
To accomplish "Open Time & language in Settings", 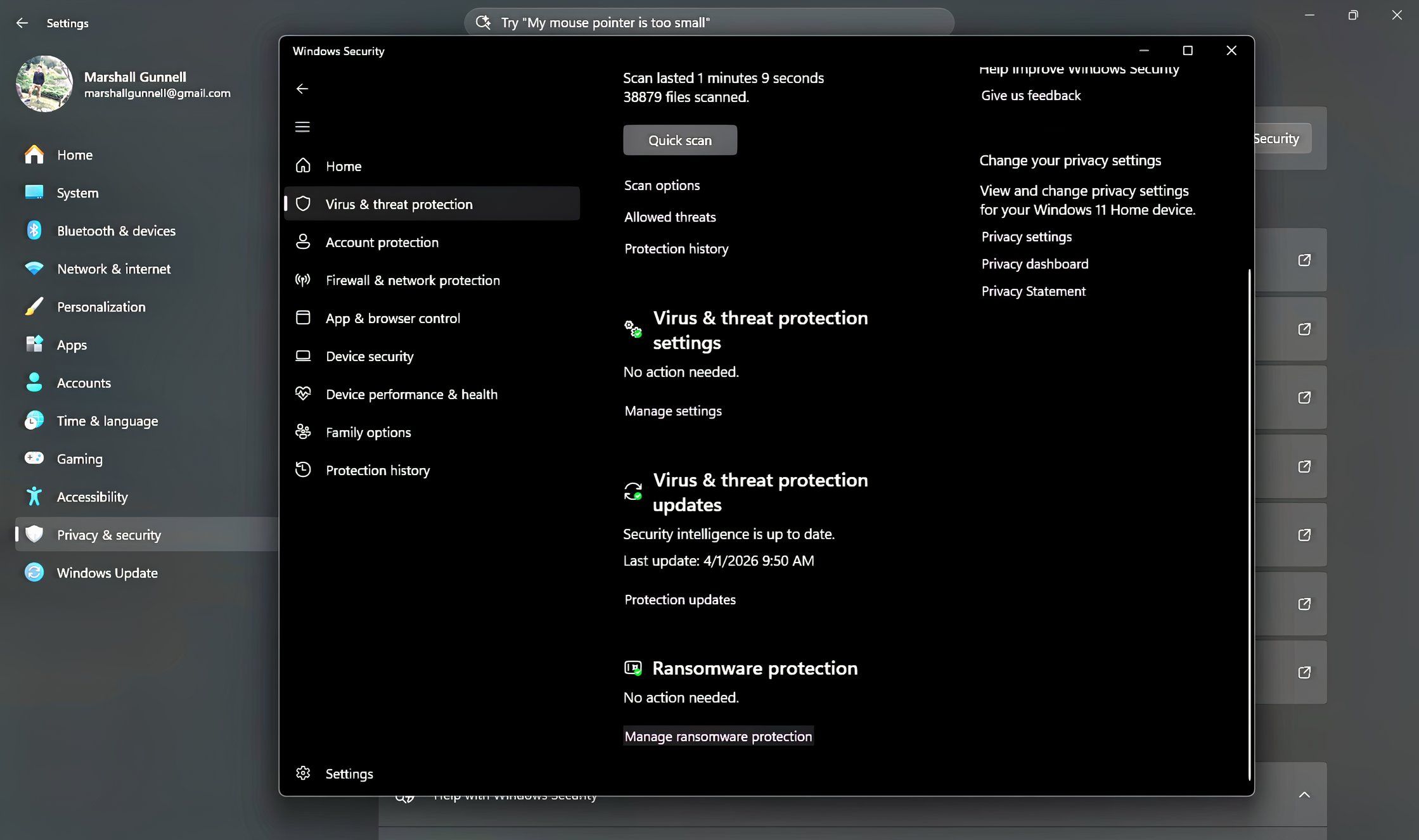I will pyautogui.click(x=107, y=421).
